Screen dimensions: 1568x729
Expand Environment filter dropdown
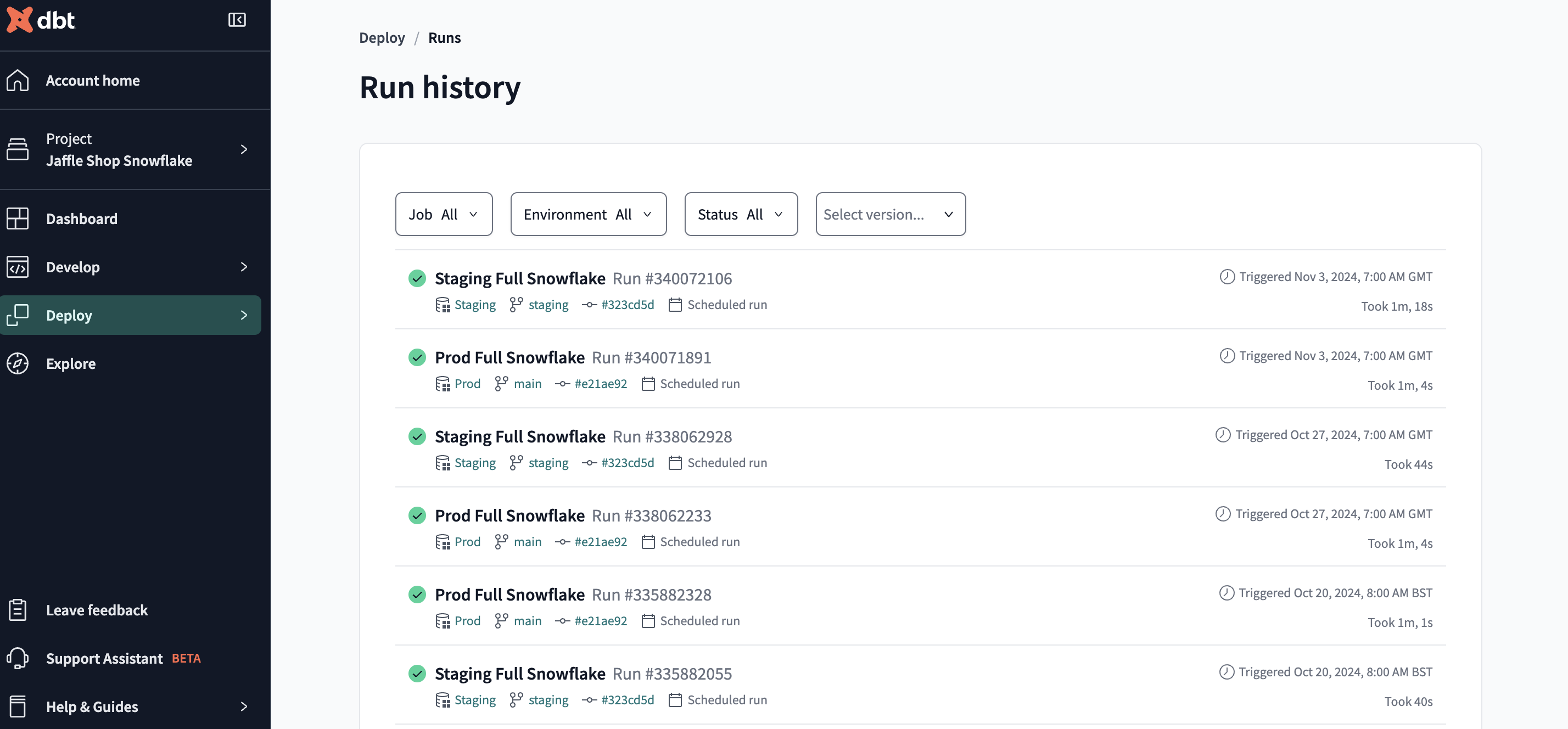[588, 214]
